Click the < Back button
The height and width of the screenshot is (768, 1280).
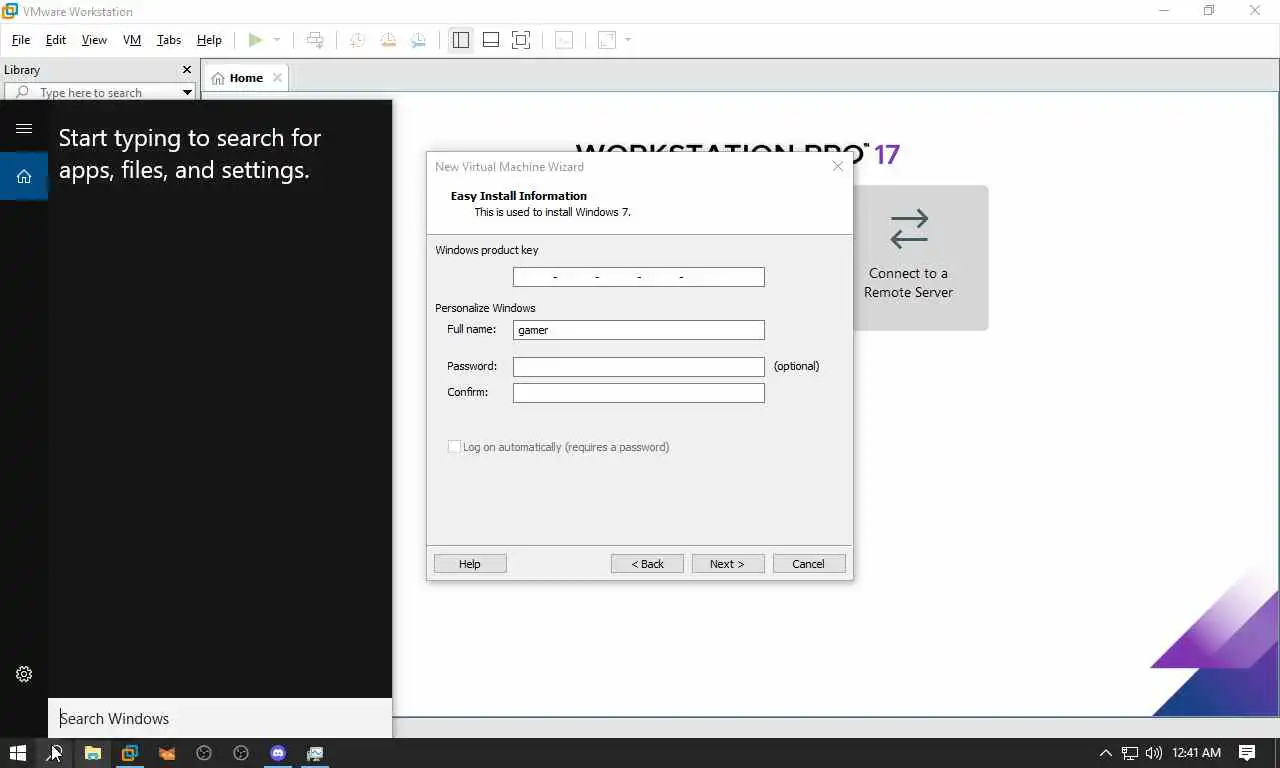tap(647, 564)
